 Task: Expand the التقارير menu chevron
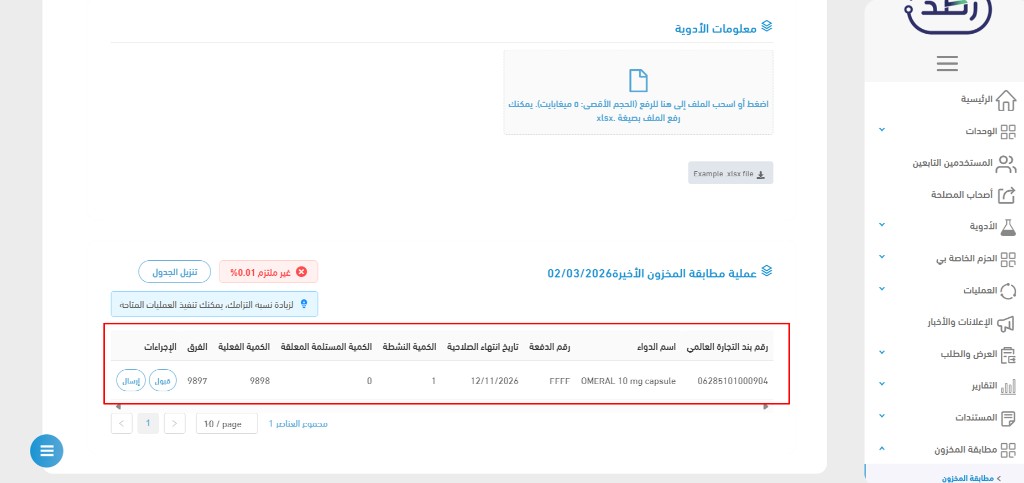(882, 384)
